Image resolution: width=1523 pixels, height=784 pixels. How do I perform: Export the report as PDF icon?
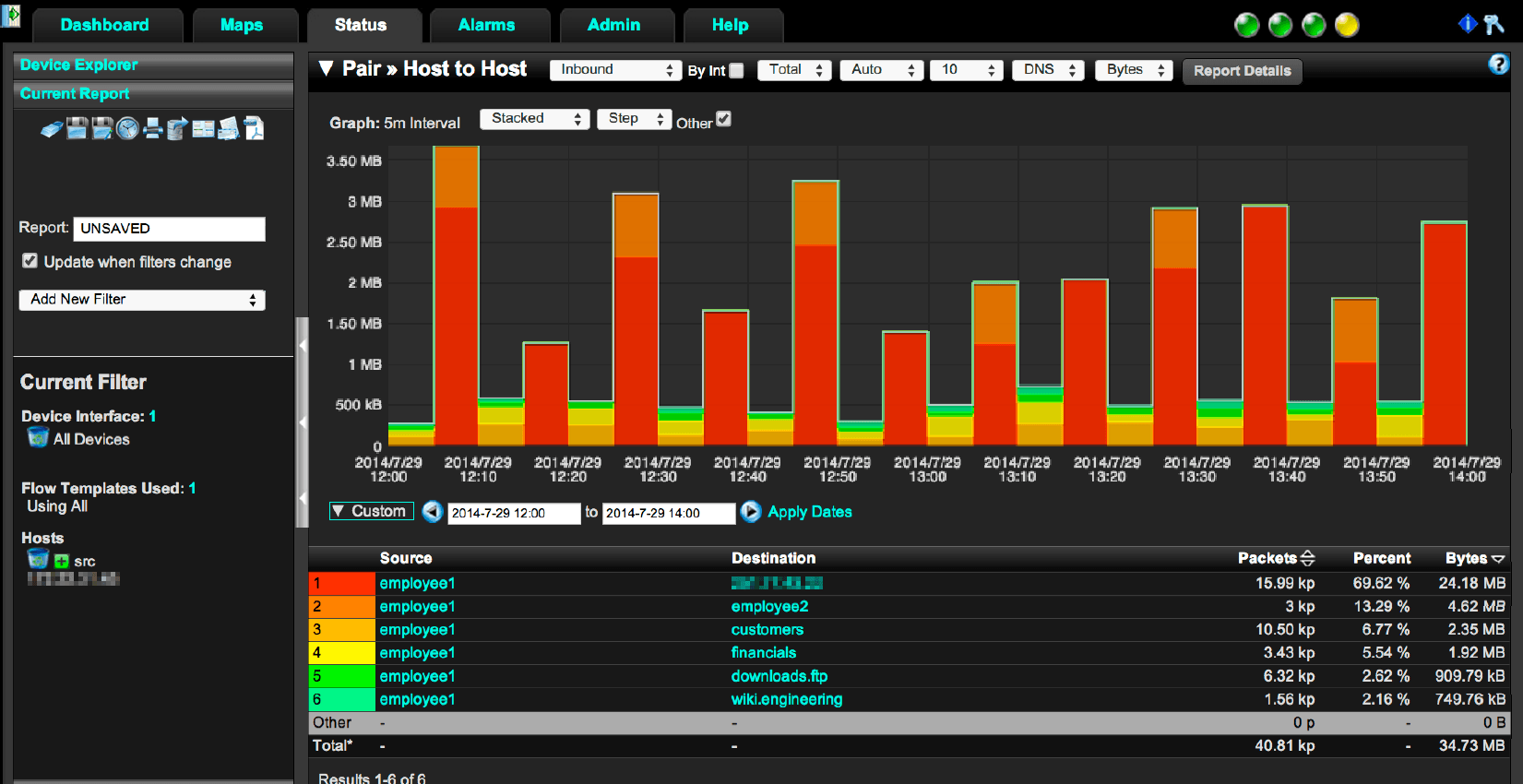tap(254, 129)
